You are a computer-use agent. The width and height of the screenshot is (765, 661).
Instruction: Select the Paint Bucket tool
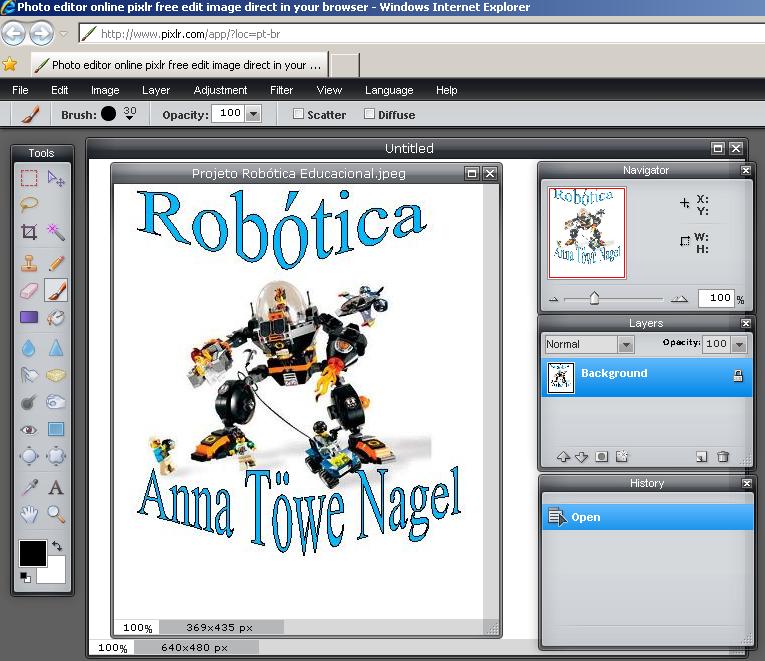(x=56, y=318)
